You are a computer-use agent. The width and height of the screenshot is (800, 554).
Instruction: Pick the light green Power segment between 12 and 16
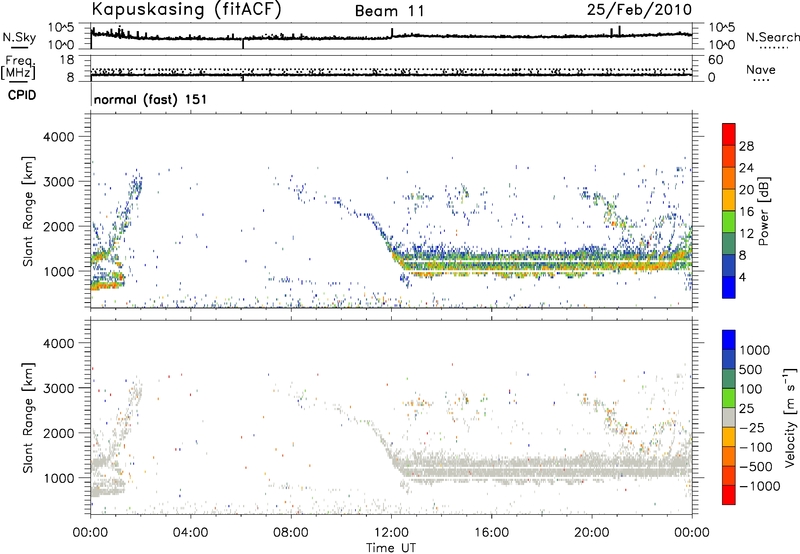729,221
